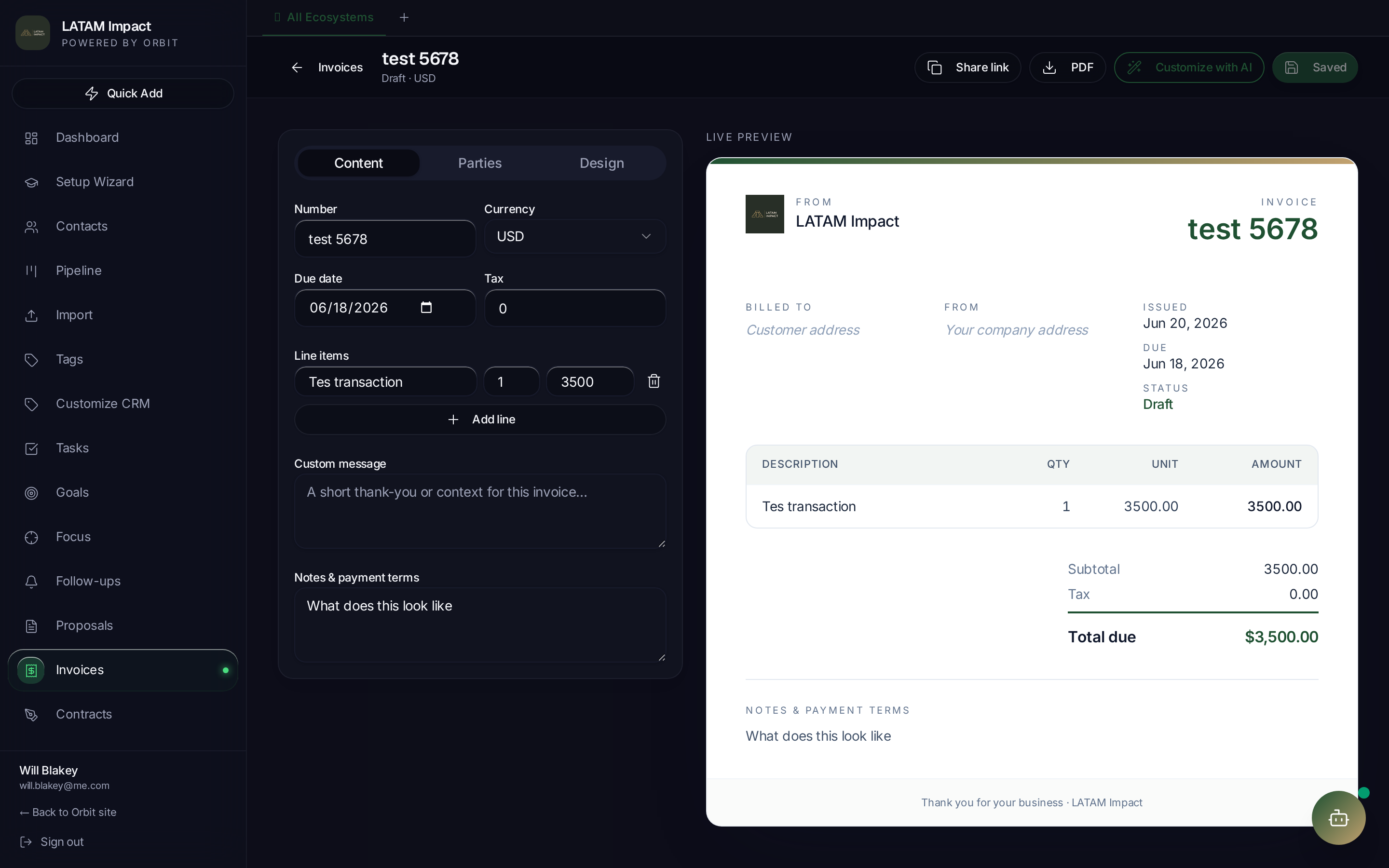The image size is (1389, 868).
Task: Click the Jun 20, 2026 issued date
Action: [x=1185, y=323]
